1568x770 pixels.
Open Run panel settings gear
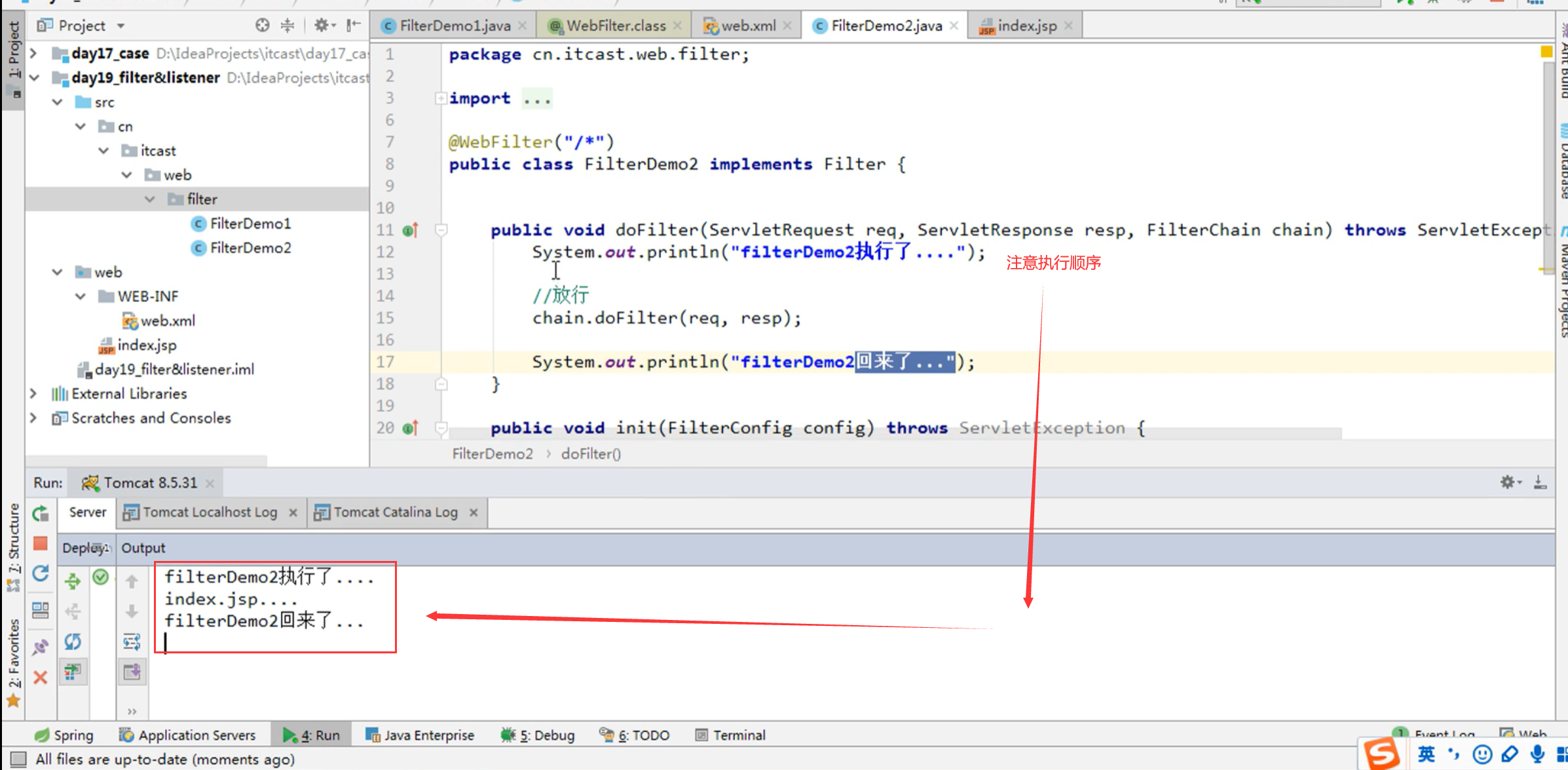point(1508,482)
